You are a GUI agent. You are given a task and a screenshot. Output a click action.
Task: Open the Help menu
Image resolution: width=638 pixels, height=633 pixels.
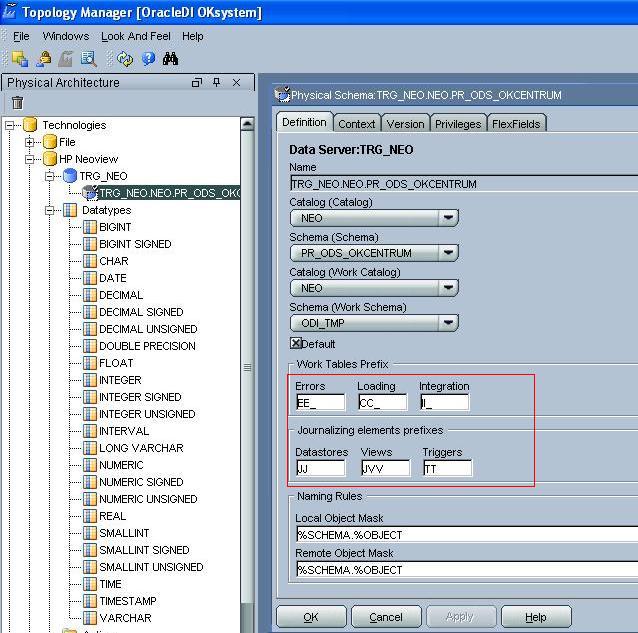[x=192, y=36]
